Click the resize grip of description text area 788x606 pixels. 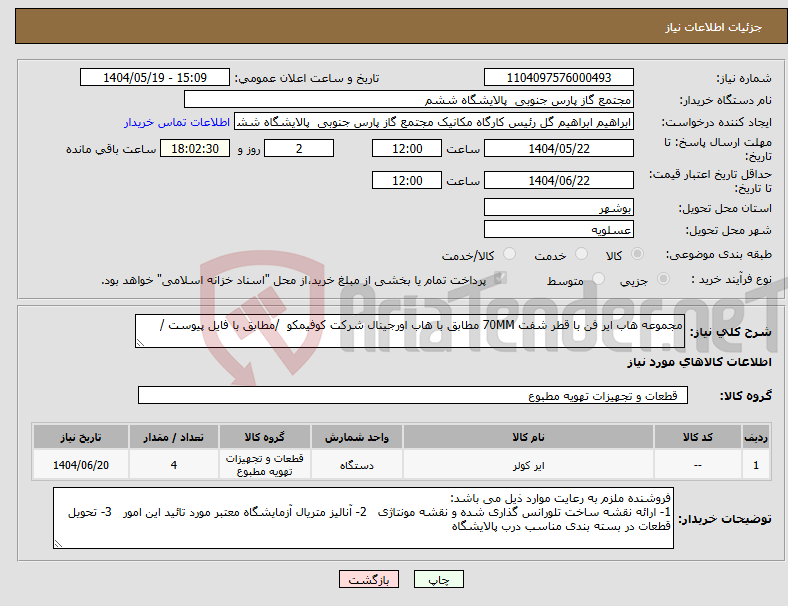click(140, 343)
